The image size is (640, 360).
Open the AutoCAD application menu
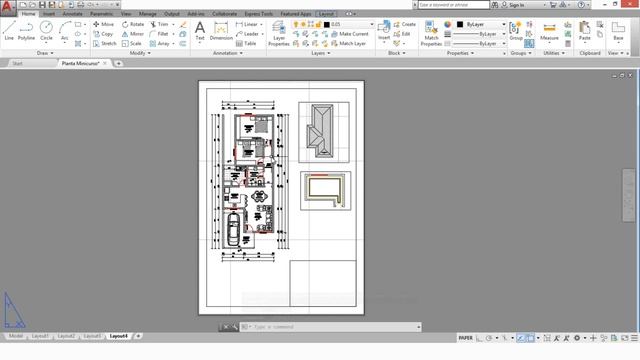coord(7,7)
